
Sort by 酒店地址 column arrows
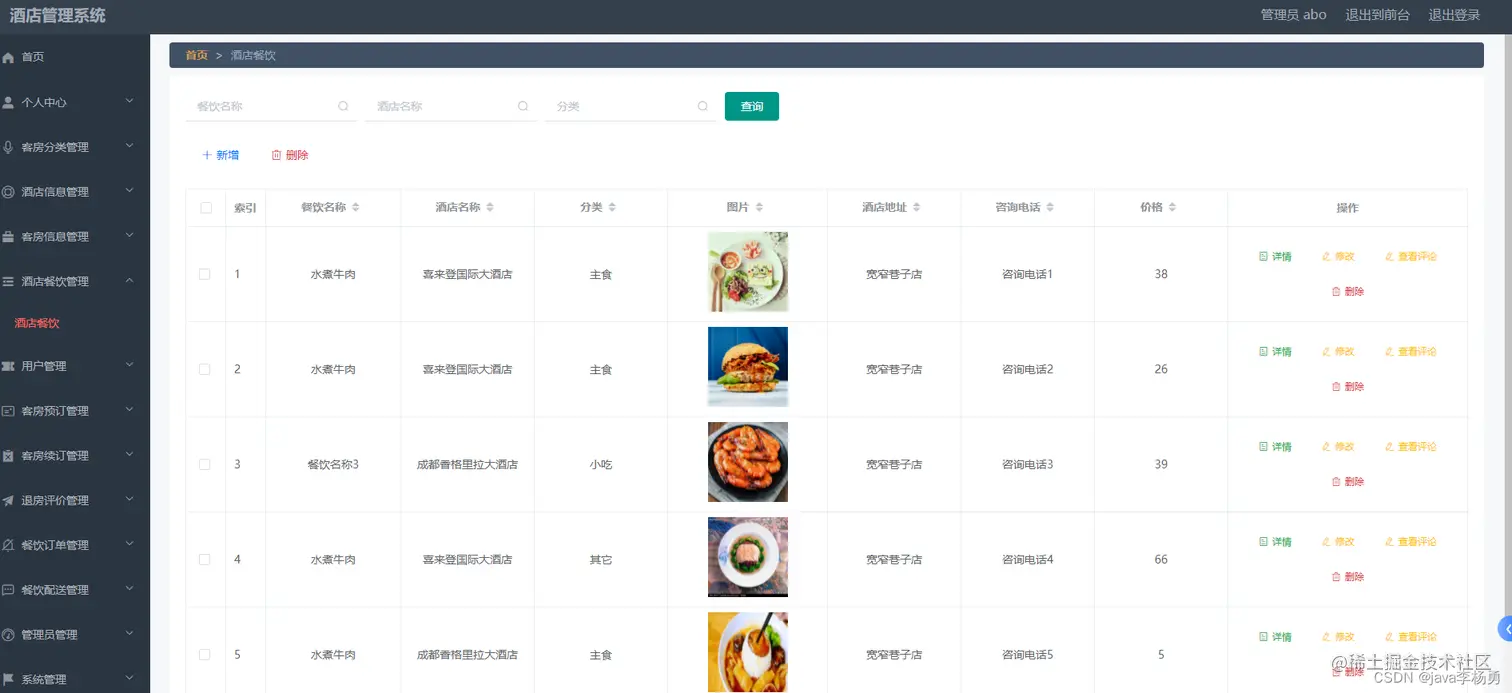916,207
